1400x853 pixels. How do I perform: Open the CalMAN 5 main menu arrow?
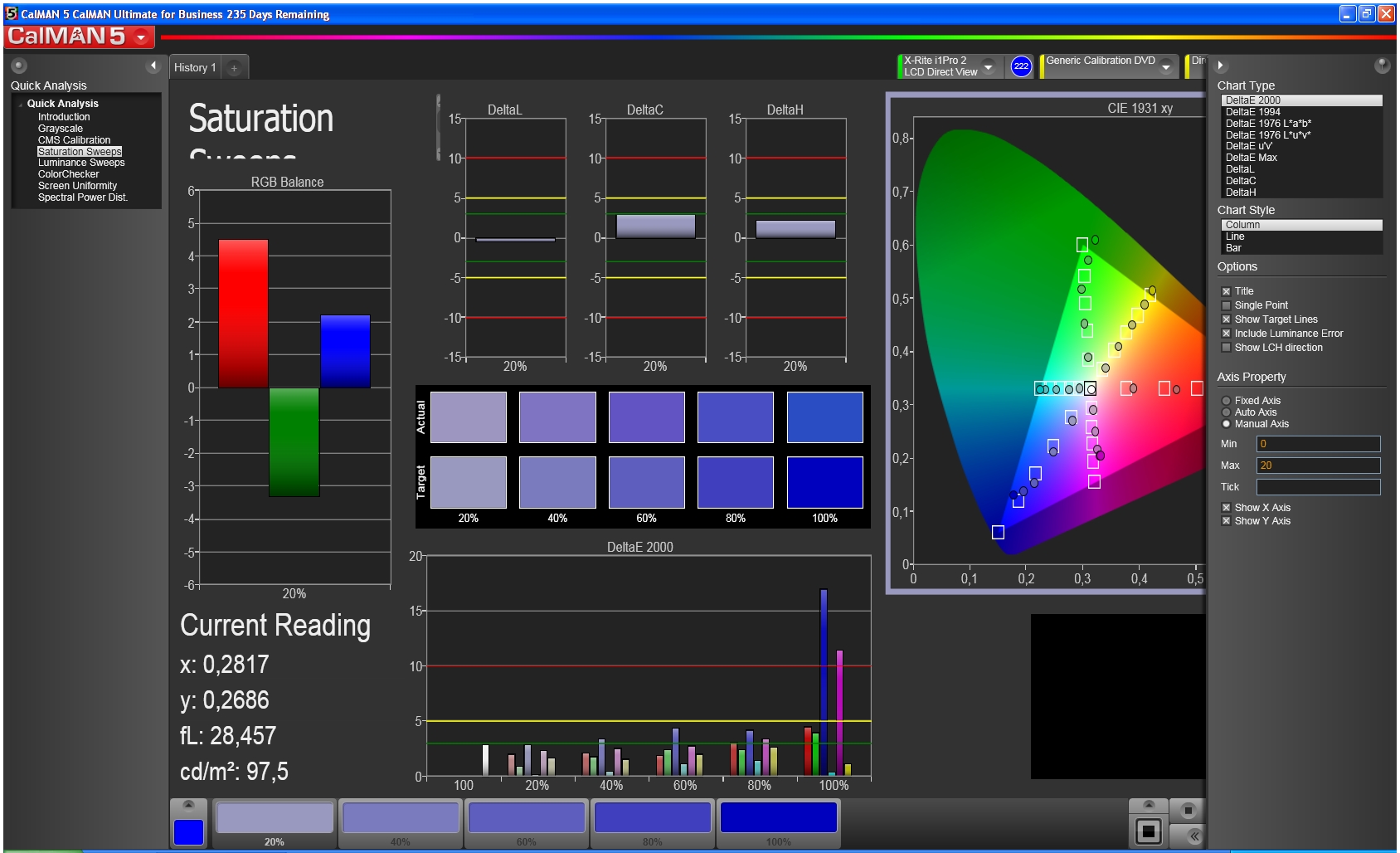click(x=141, y=37)
